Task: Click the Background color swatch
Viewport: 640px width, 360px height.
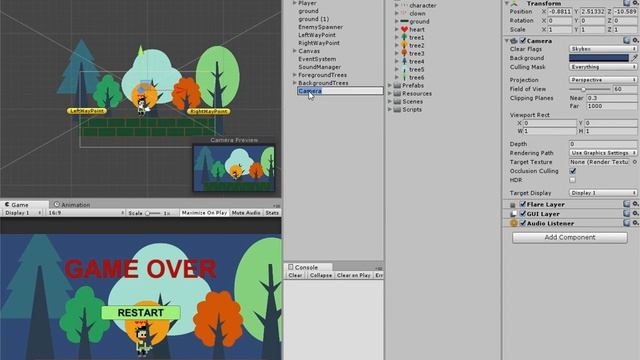Action: (x=599, y=58)
